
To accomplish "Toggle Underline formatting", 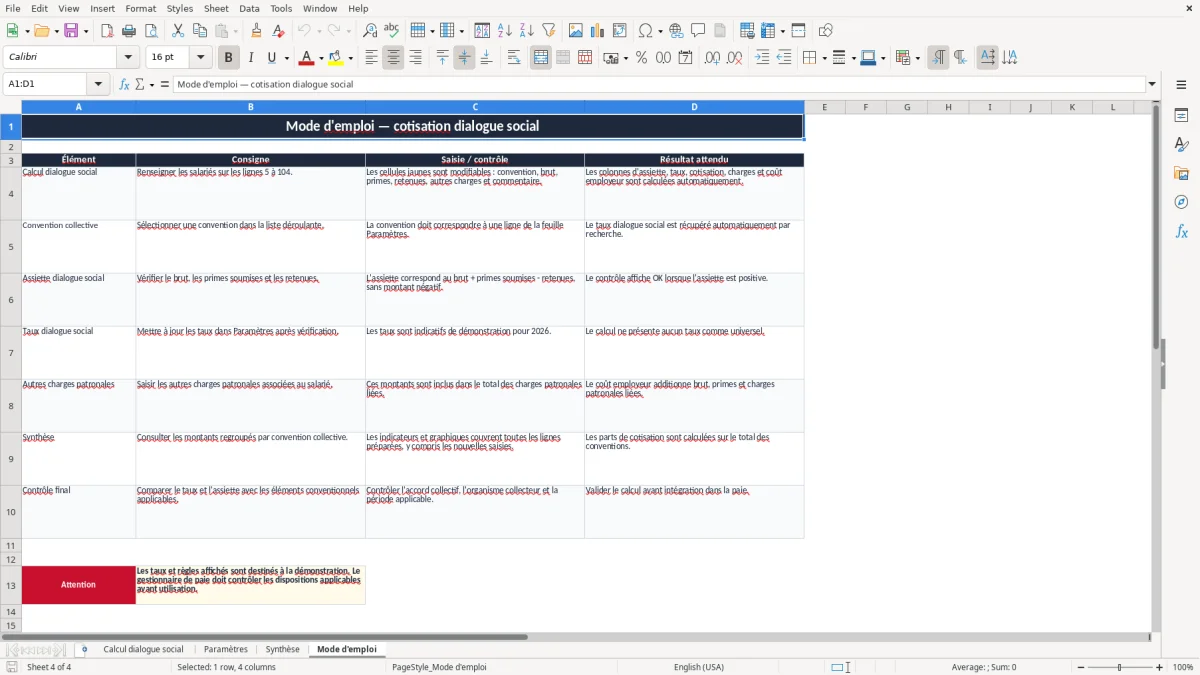I will click(x=272, y=58).
